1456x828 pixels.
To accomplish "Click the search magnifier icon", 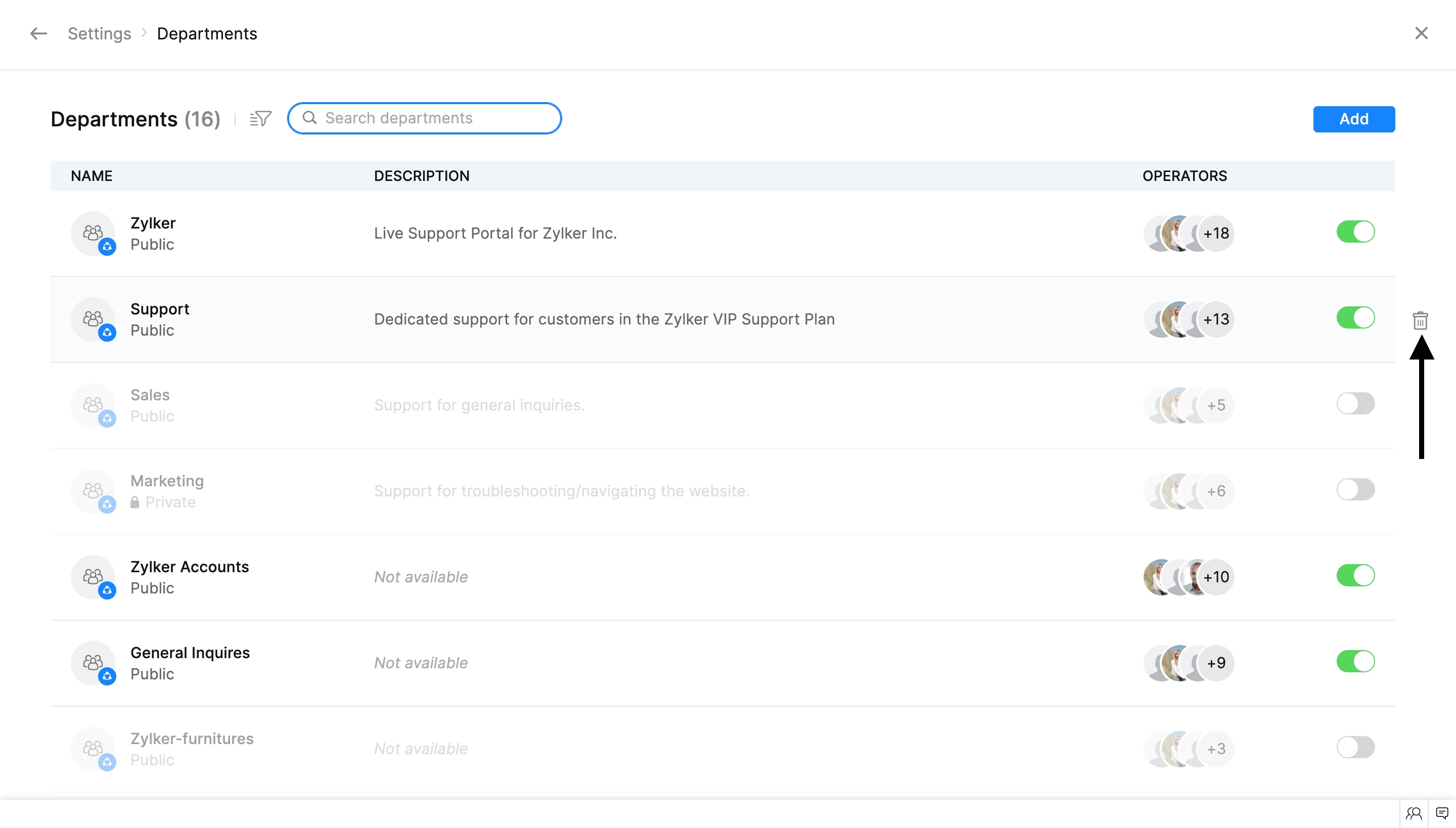I will pyautogui.click(x=309, y=118).
